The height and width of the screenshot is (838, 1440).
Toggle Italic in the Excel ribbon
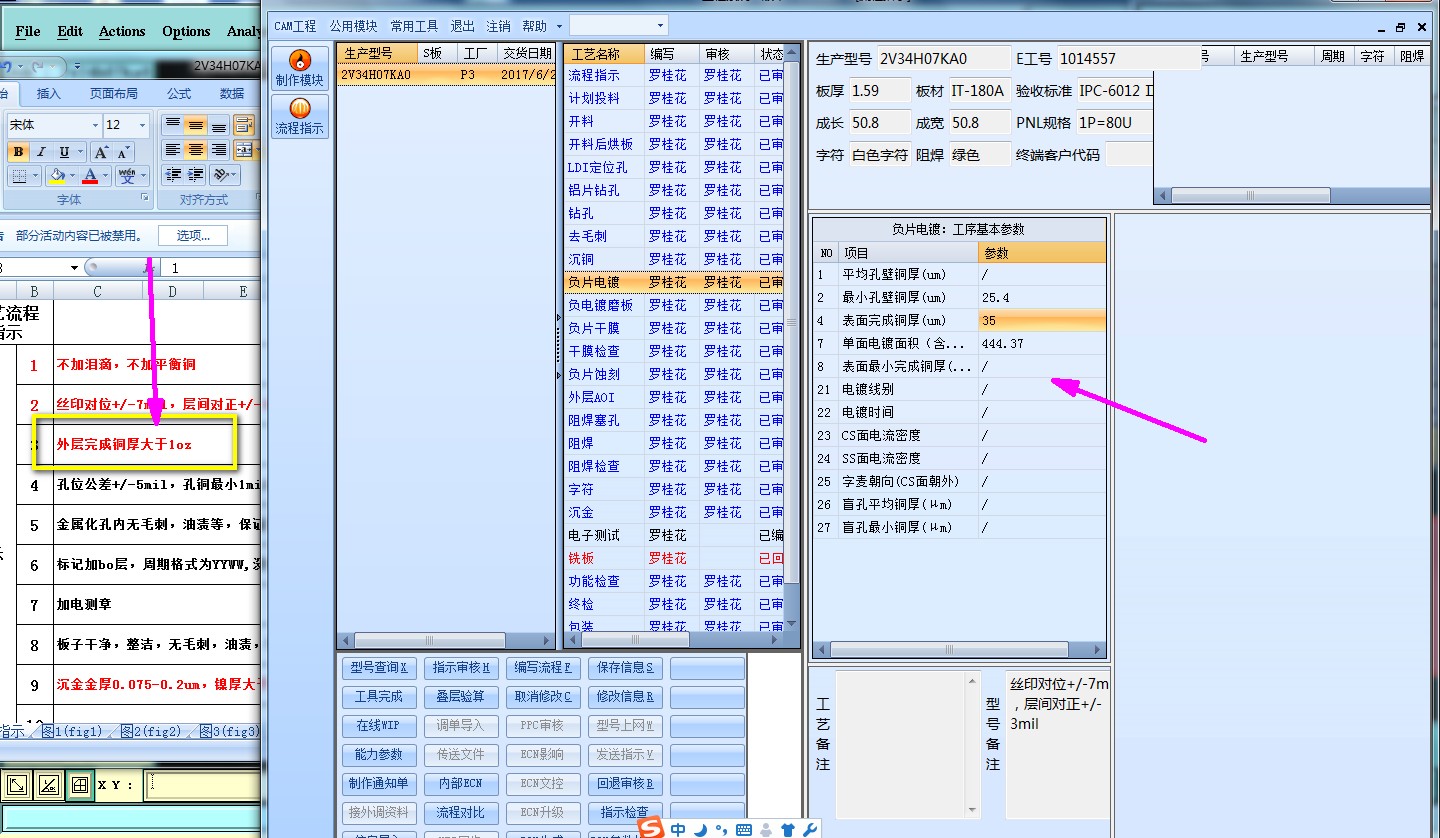(x=41, y=152)
